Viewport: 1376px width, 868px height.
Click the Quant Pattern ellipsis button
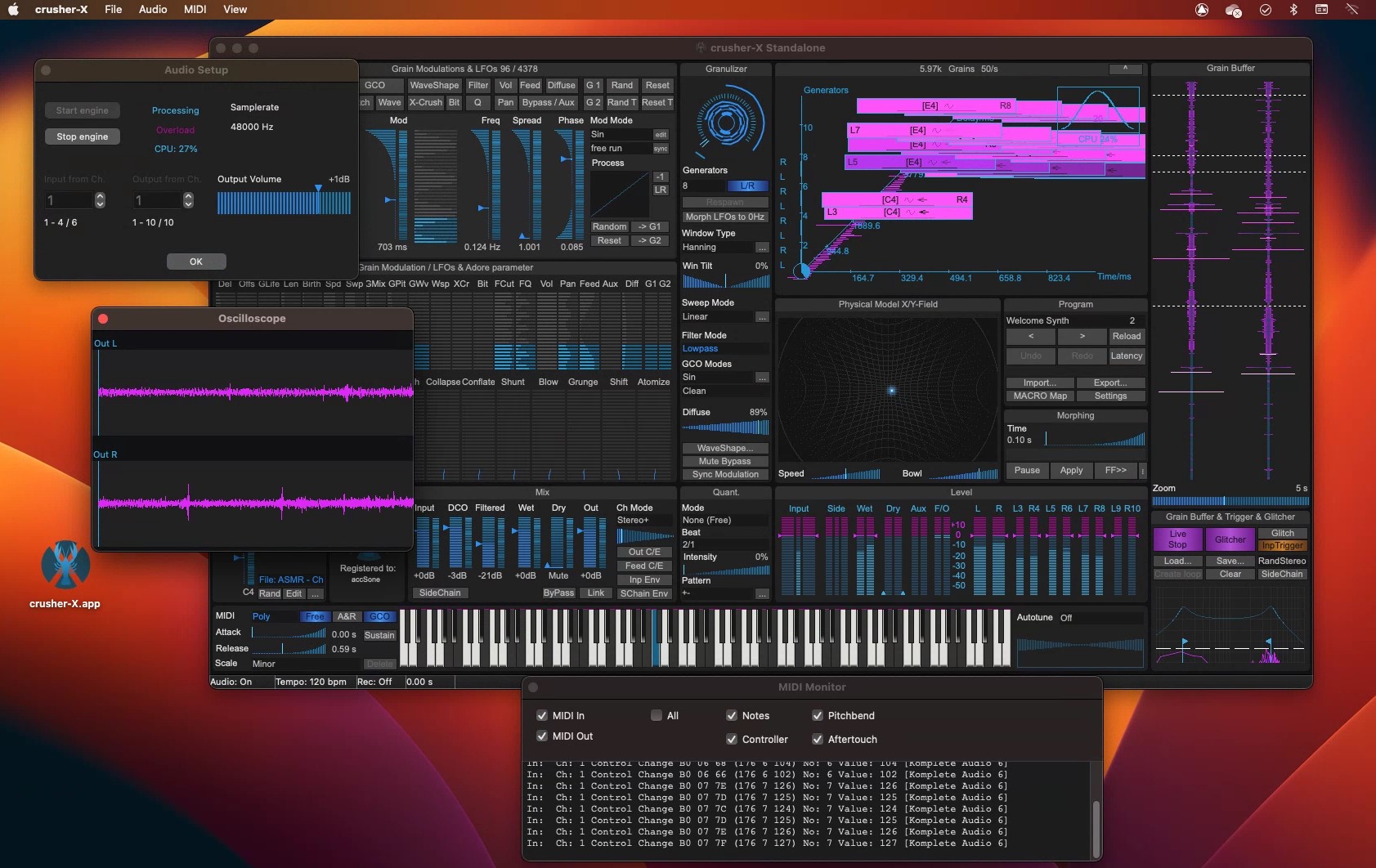pyautogui.click(x=762, y=593)
